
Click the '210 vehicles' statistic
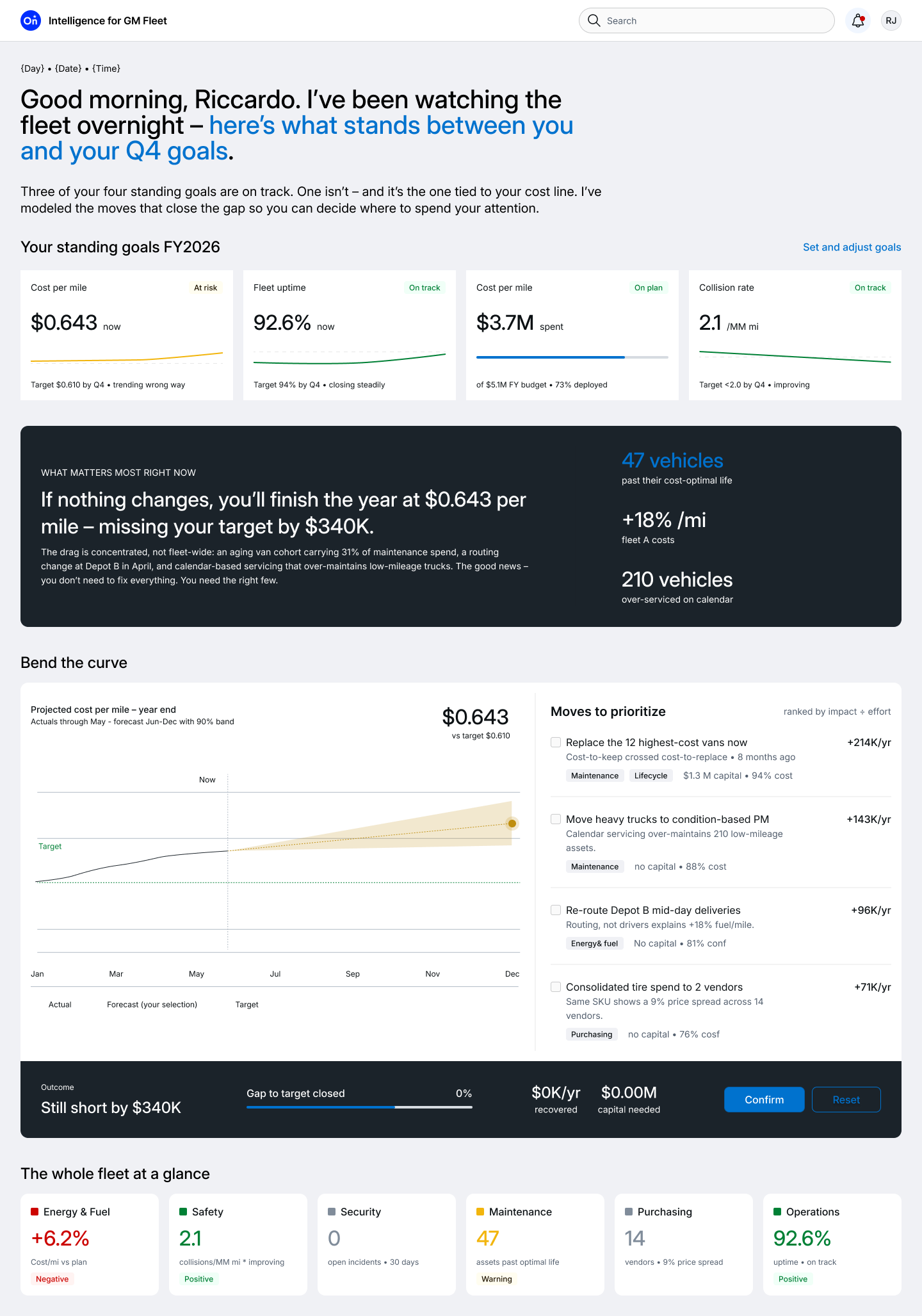(677, 580)
